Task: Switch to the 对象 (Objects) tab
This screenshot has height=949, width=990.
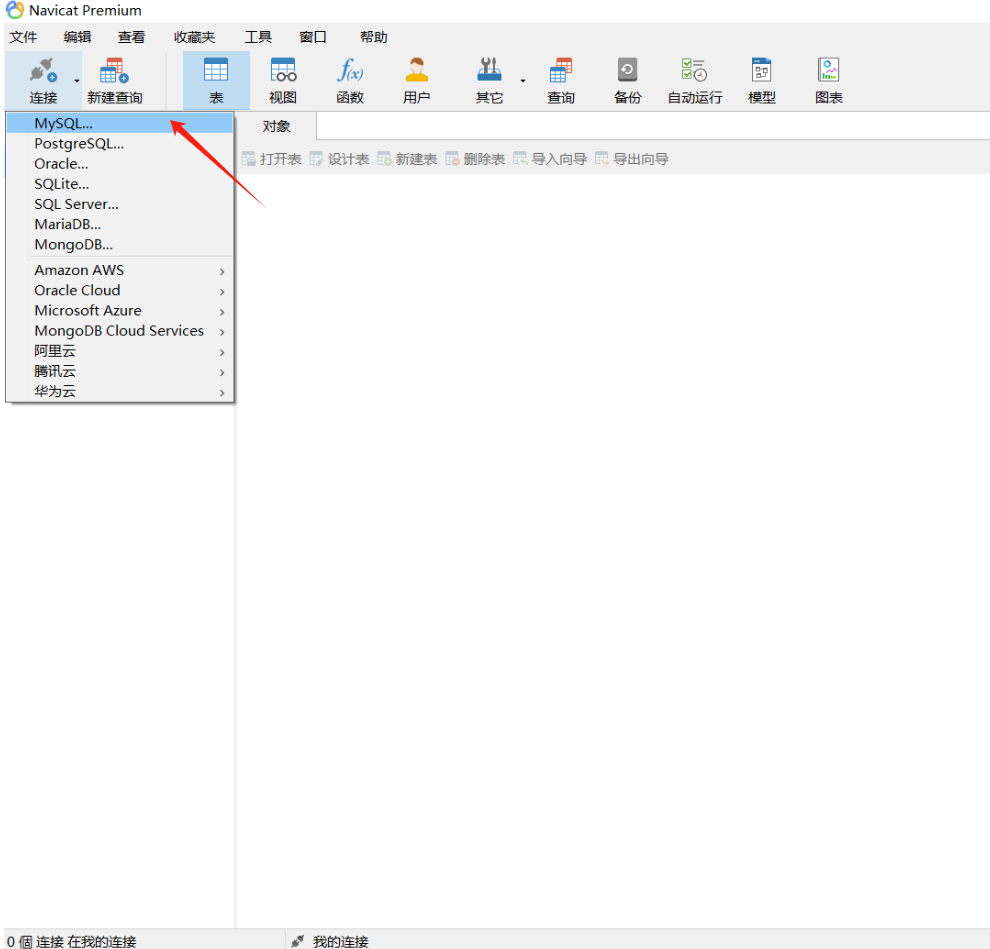Action: 276,127
